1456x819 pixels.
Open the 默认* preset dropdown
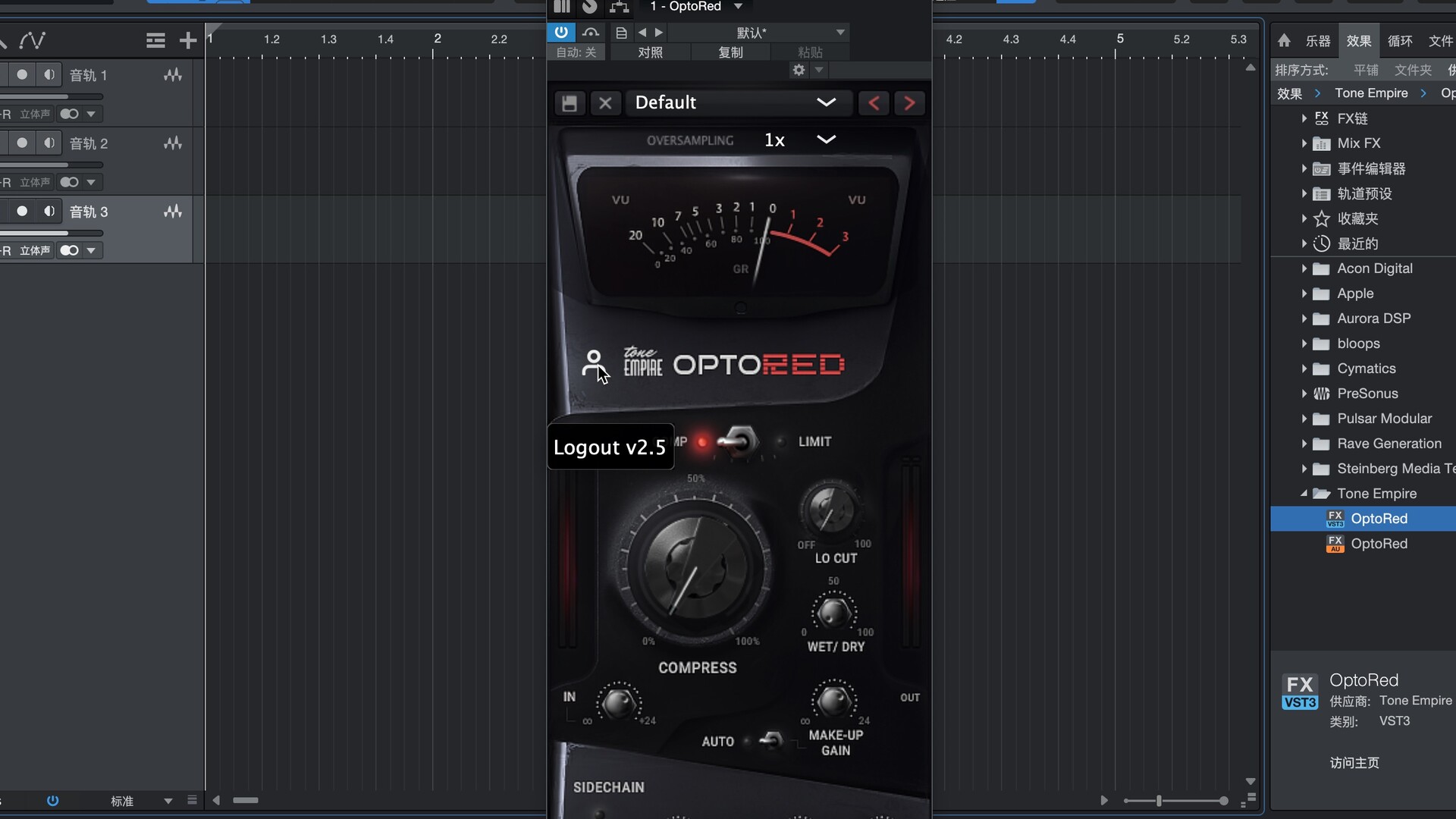coord(758,33)
